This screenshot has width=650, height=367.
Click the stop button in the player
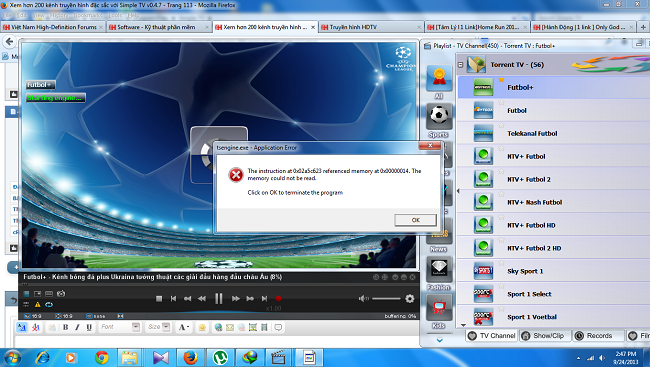(x=159, y=299)
